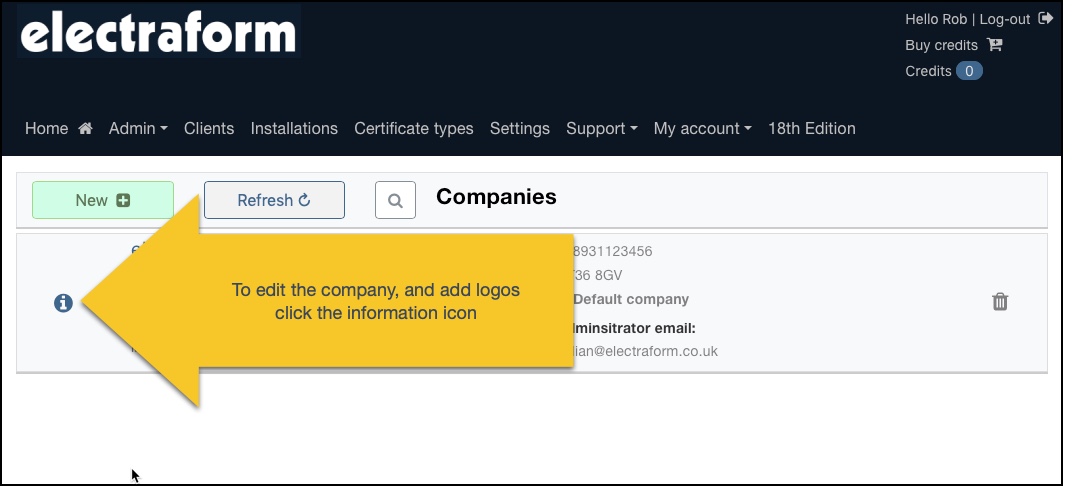The width and height of the screenshot is (1080, 486).
Task: Go to the Home page
Action: pyautogui.click(x=46, y=129)
